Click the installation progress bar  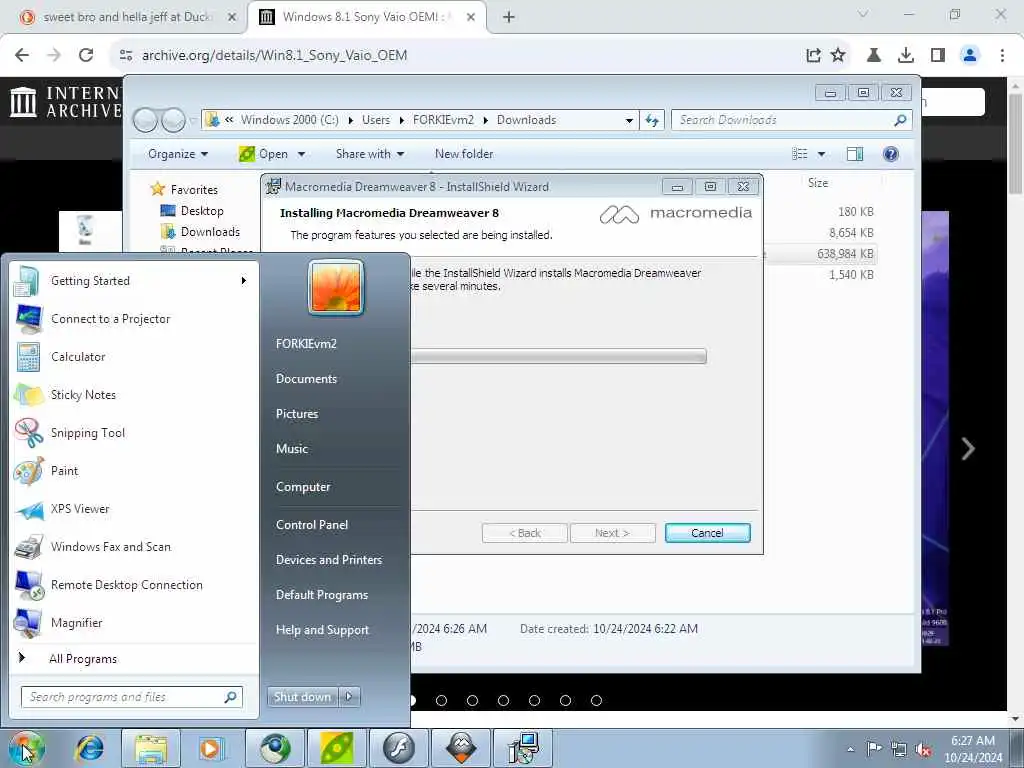click(558, 356)
